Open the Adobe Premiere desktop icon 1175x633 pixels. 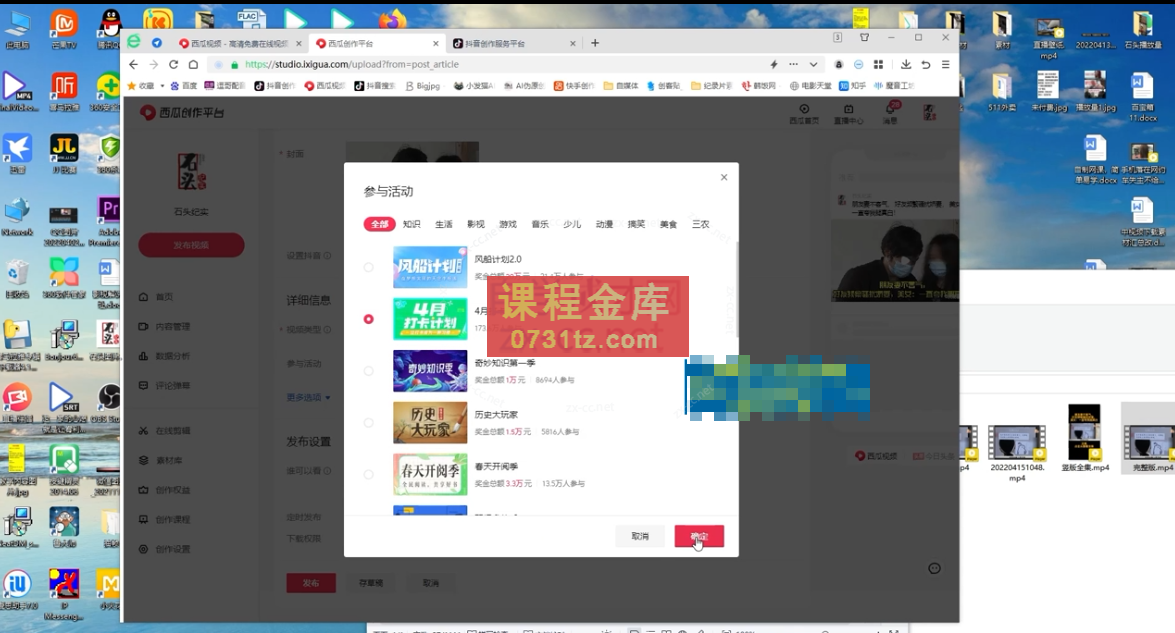tap(109, 219)
